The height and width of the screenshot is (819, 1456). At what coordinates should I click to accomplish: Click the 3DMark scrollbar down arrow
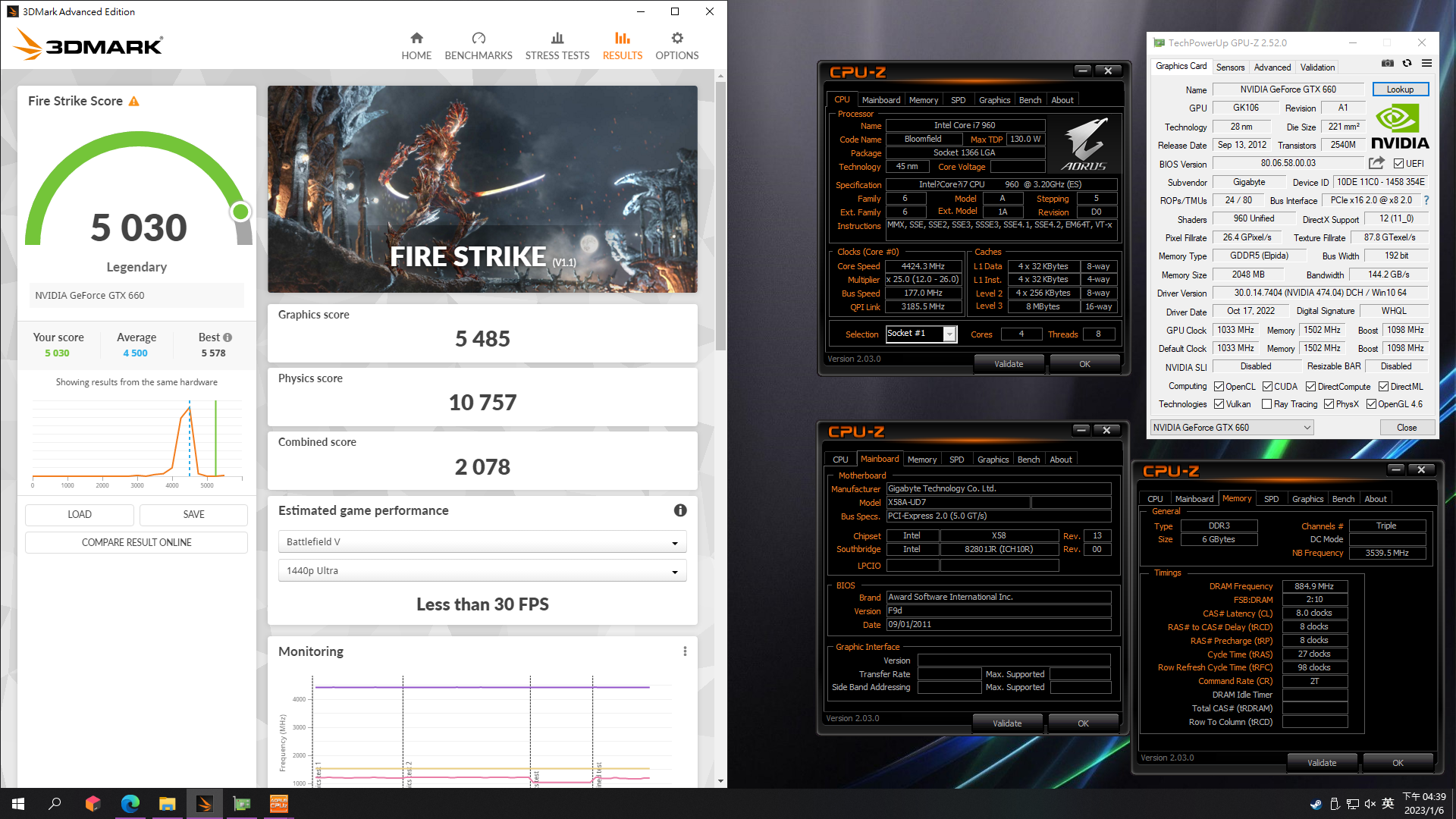[x=720, y=780]
